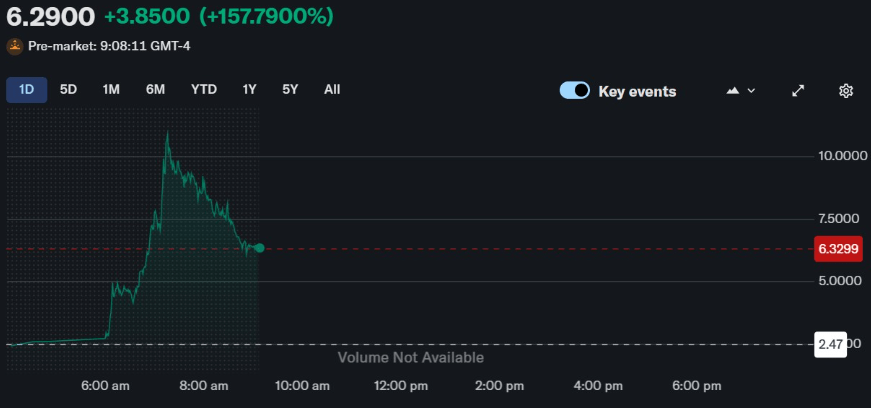Switch chart to YTD range
This screenshot has width=871, height=408.
tap(204, 89)
